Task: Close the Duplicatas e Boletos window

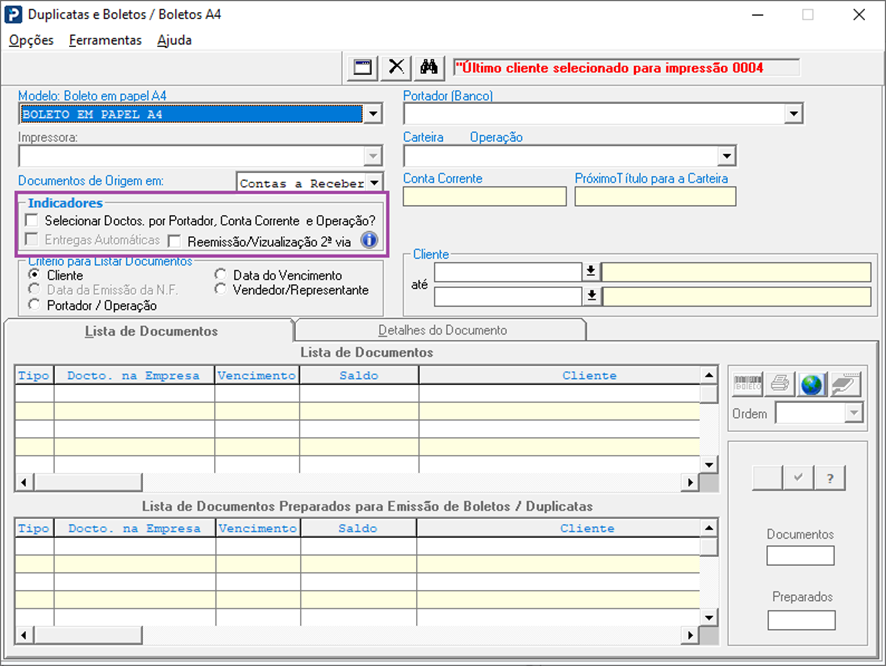Action: point(859,15)
